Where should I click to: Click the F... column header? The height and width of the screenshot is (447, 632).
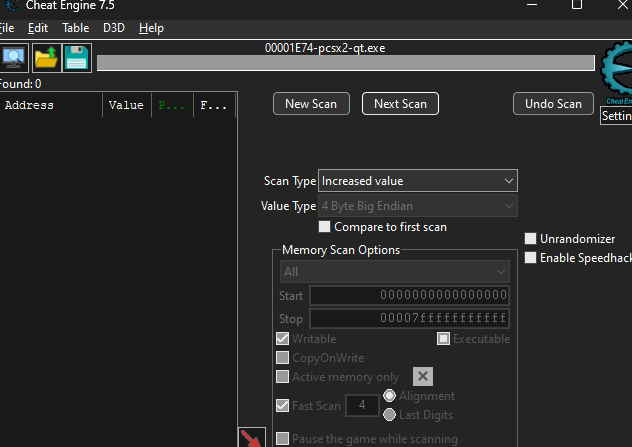click(x=214, y=105)
